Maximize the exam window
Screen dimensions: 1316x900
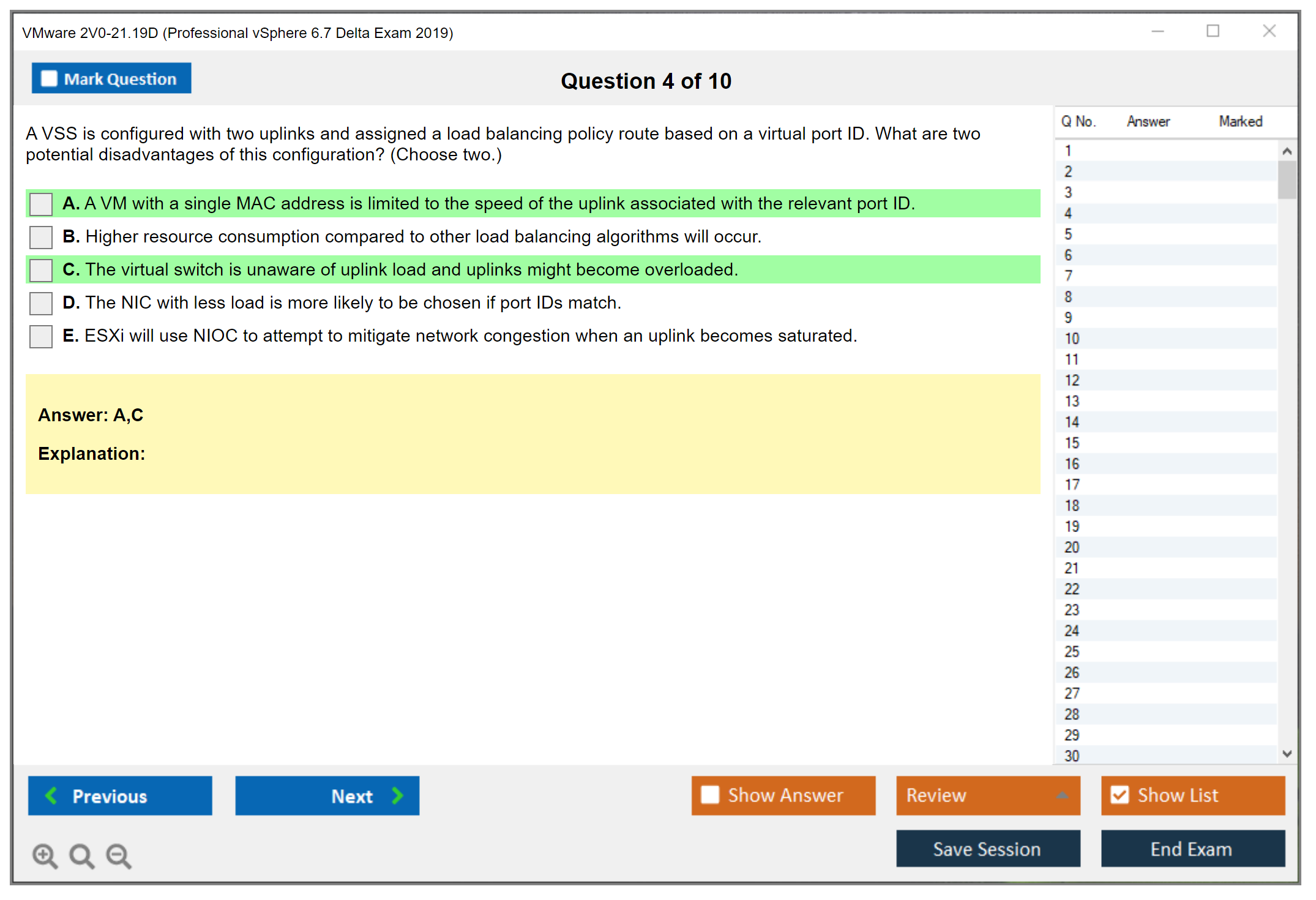[1213, 31]
